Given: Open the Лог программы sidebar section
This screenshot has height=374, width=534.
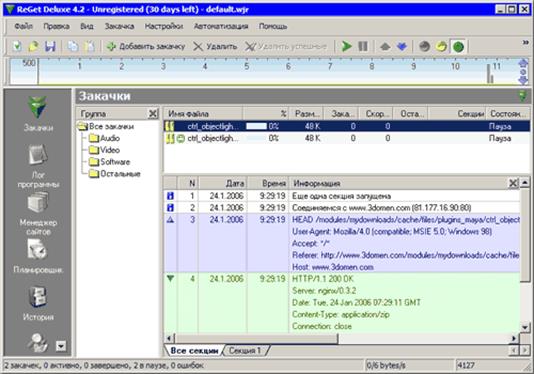Looking at the screenshot, I should click(x=38, y=166).
